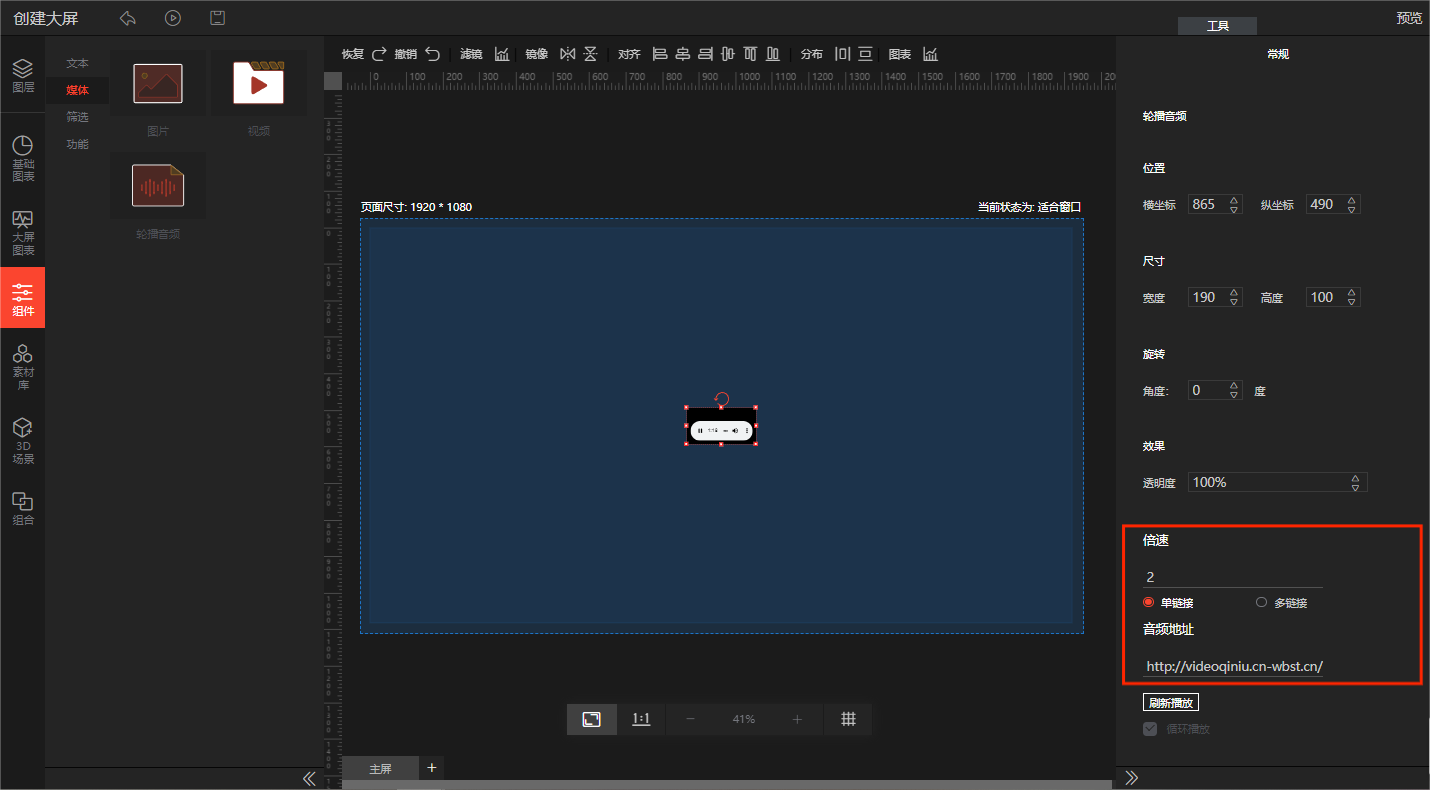Image resolution: width=1430 pixels, height=790 pixels.
Task: Switch to the 筛选 component category
Action: tap(77, 117)
